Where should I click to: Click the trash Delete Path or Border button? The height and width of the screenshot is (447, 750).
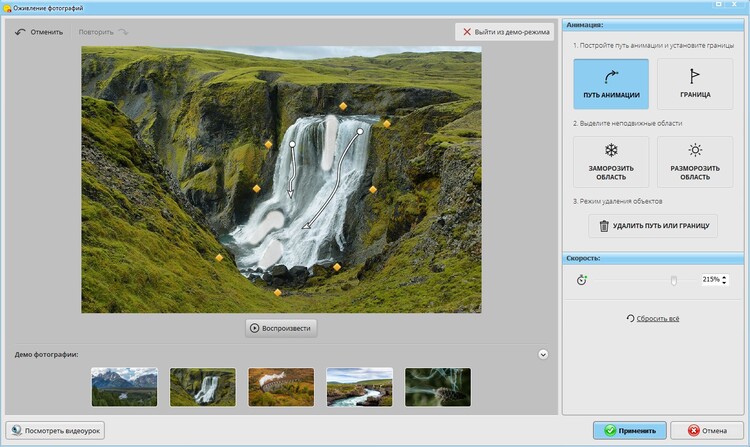tap(652, 226)
